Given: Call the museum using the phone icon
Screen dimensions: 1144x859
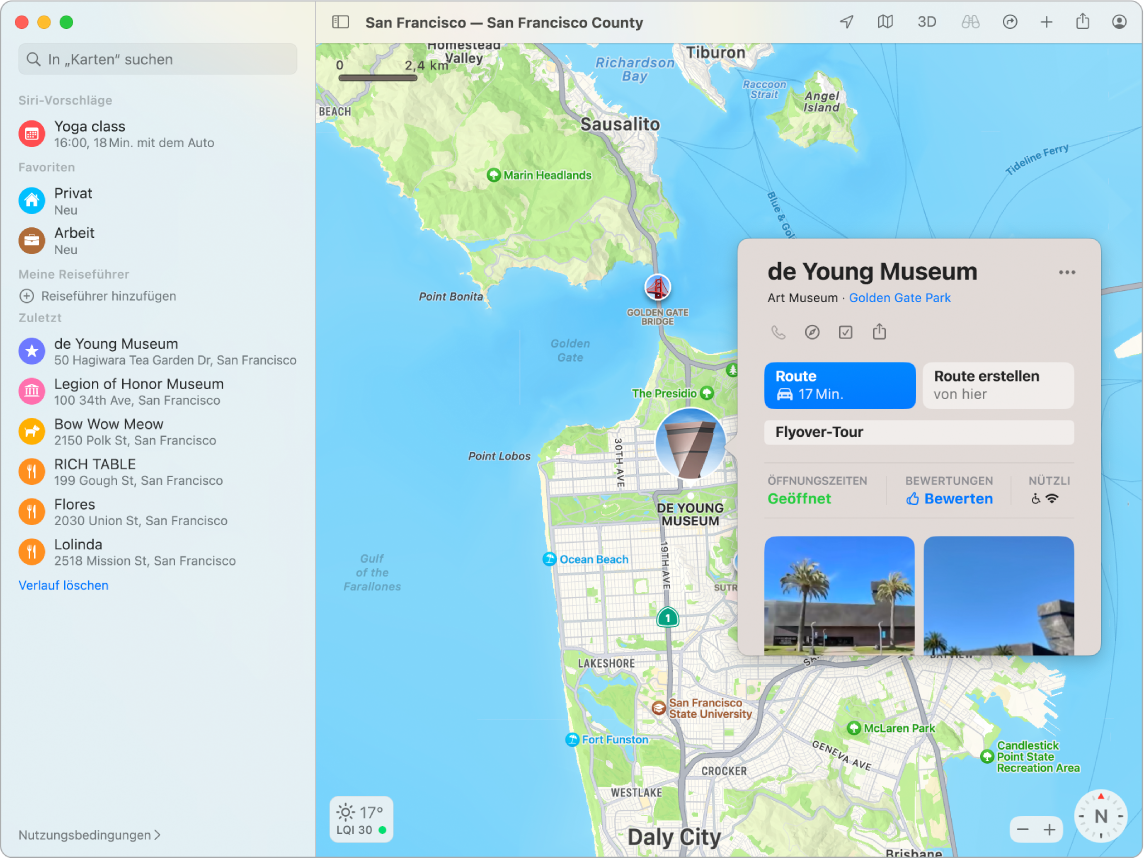Looking at the screenshot, I should coord(779,331).
